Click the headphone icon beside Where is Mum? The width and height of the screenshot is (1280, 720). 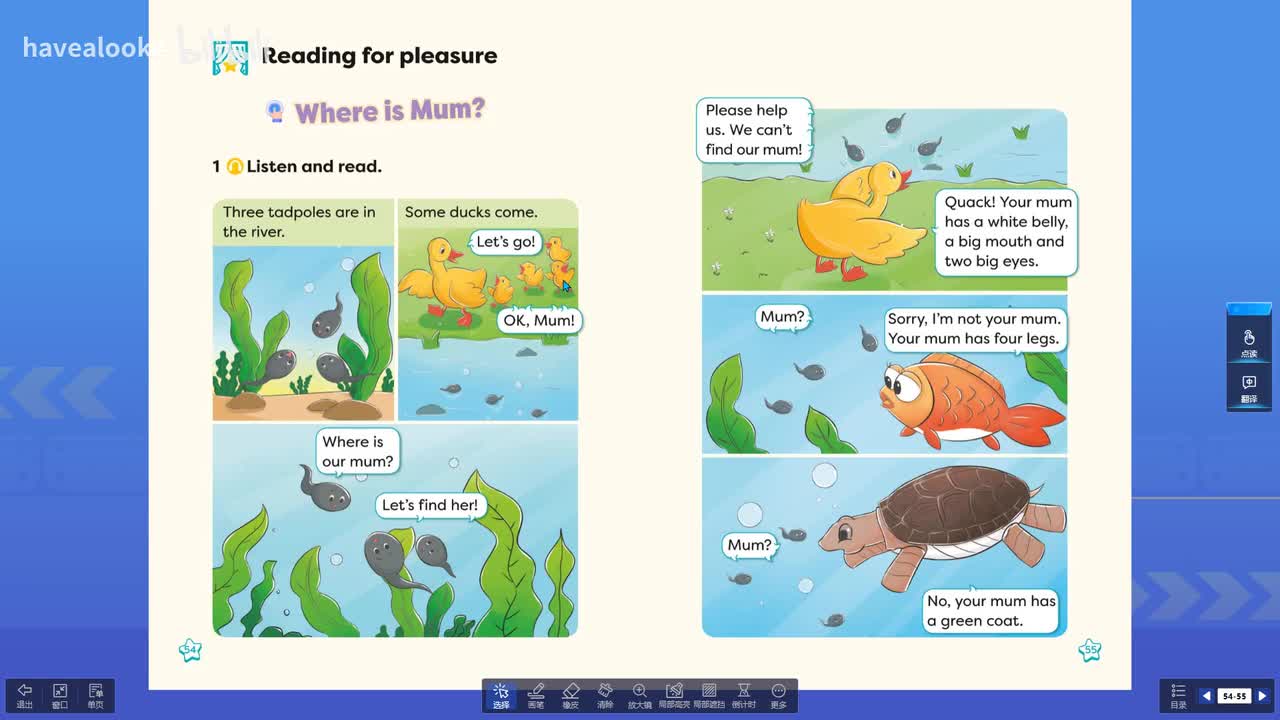[x=275, y=111]
